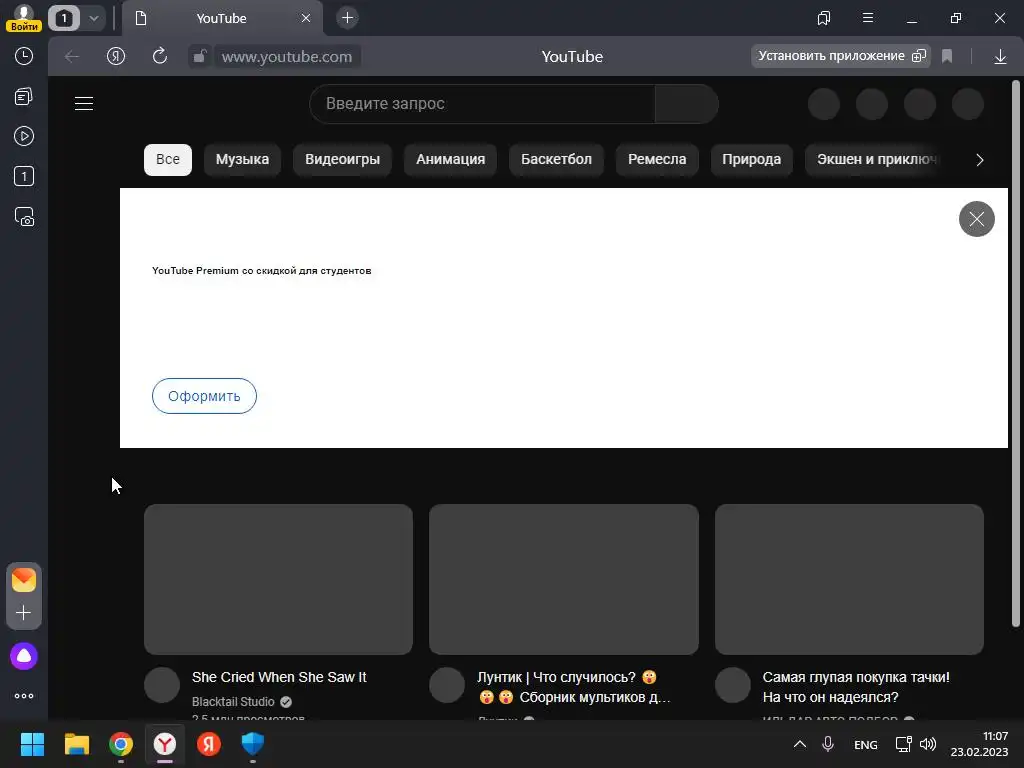The width and height of the screenshot is (1024, 768).
Task: Click Самая глупая покупка тачки title
Action: tap(856, 687)
